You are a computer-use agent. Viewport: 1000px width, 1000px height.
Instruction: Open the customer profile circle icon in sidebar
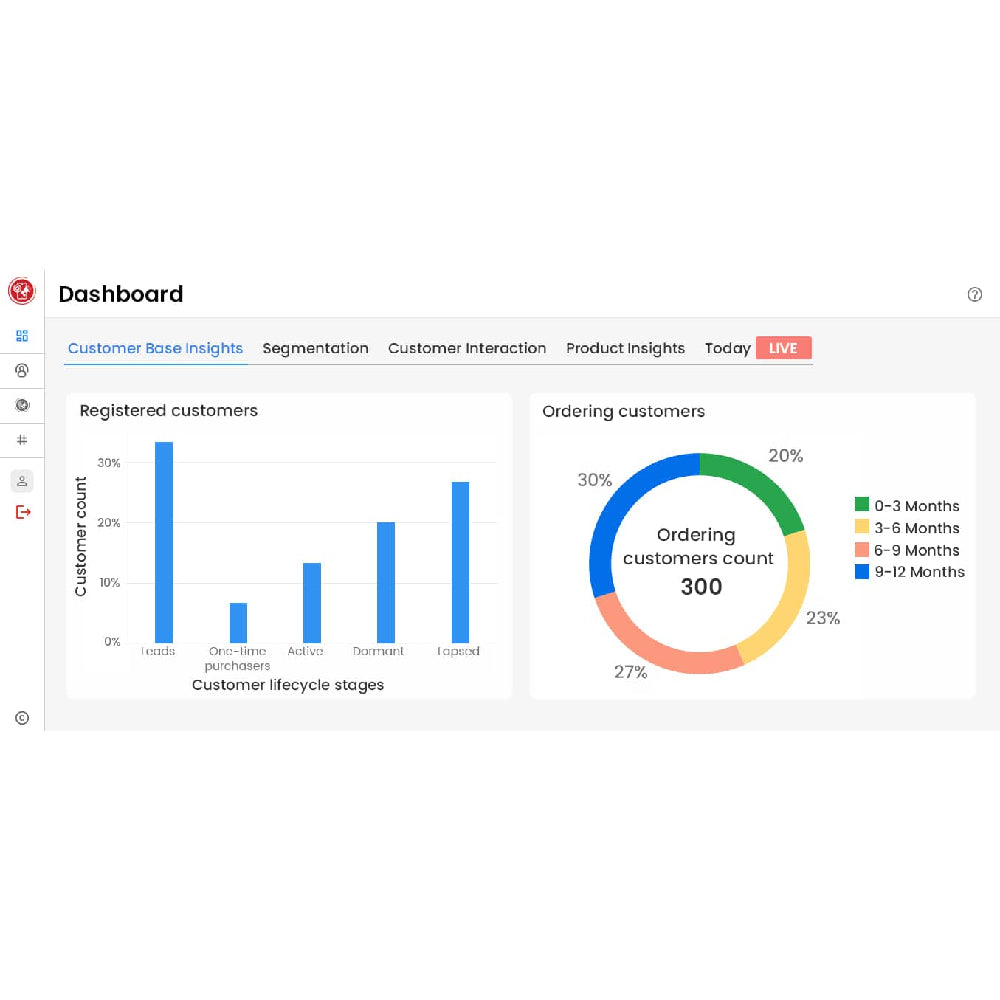22,371
